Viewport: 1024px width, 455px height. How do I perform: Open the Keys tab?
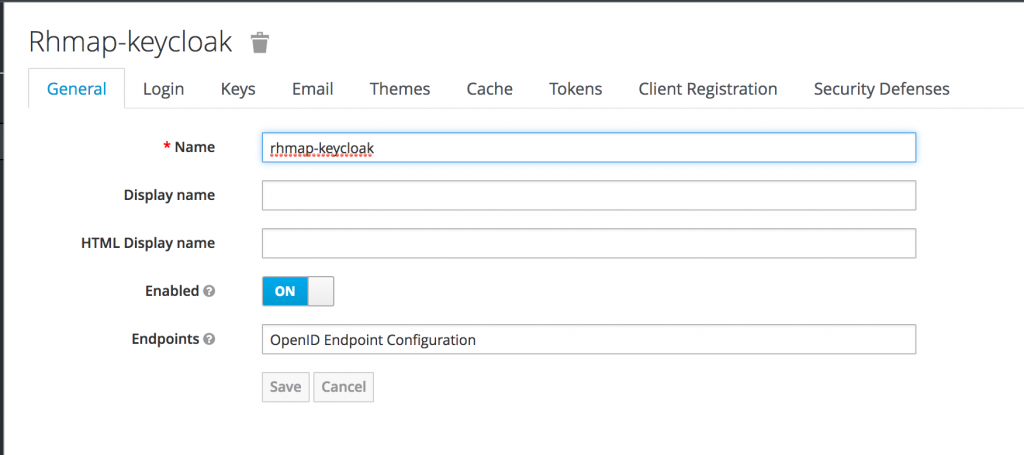[238, 89]
